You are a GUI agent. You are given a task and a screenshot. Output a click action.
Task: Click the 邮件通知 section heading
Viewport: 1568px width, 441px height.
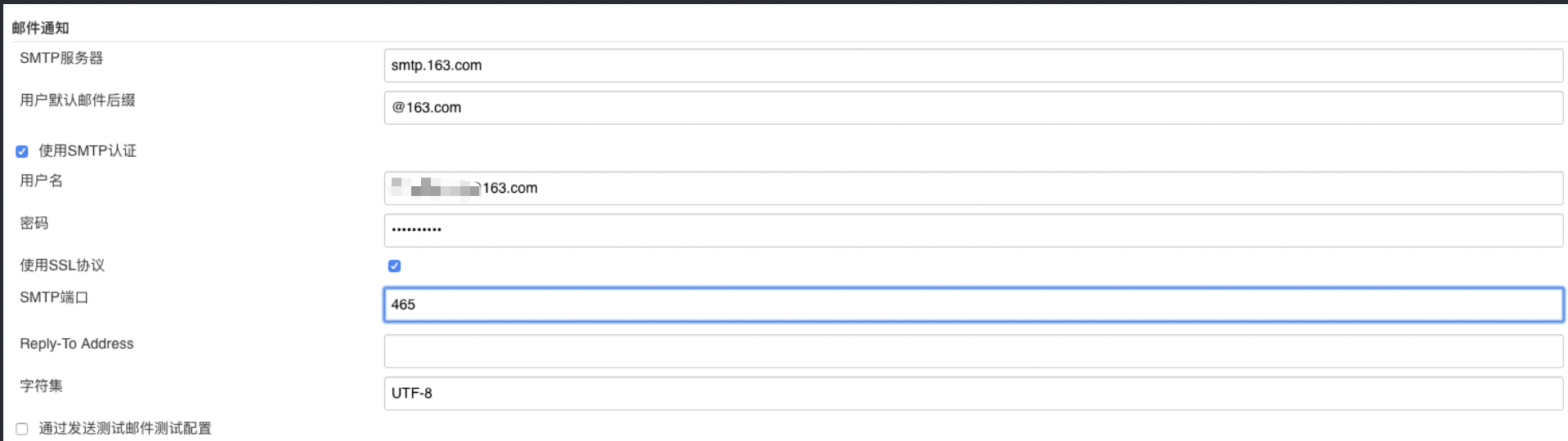click(x=40, y=28)
